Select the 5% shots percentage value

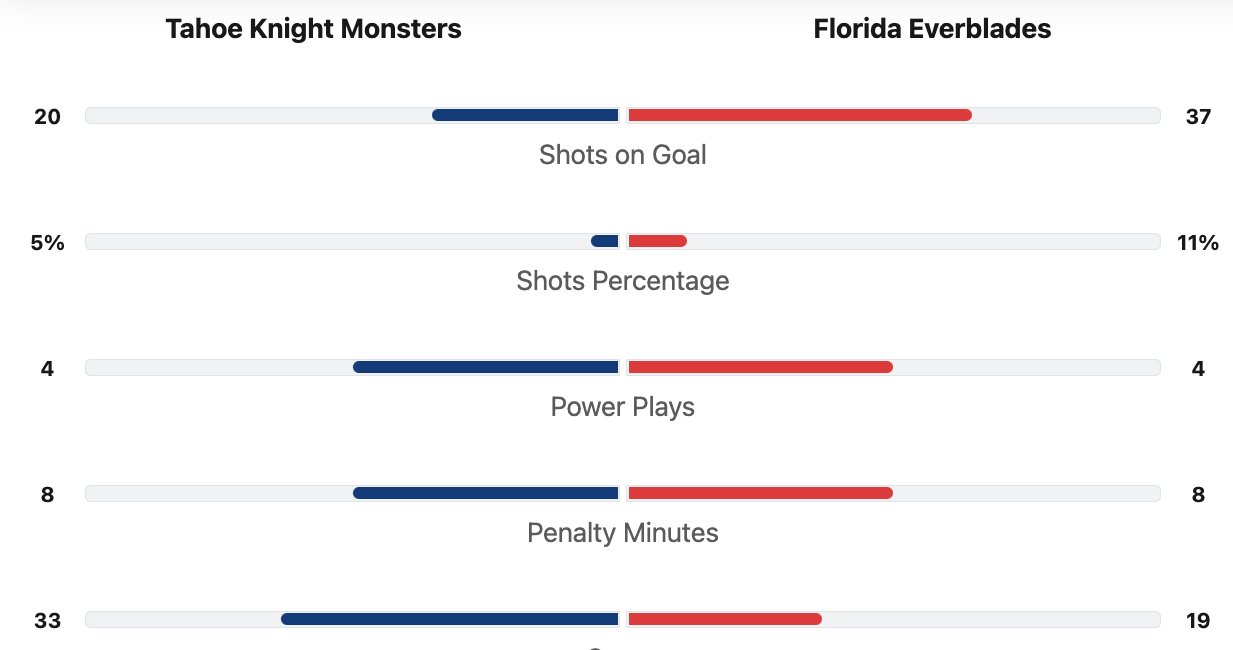(x=47, y=243)
